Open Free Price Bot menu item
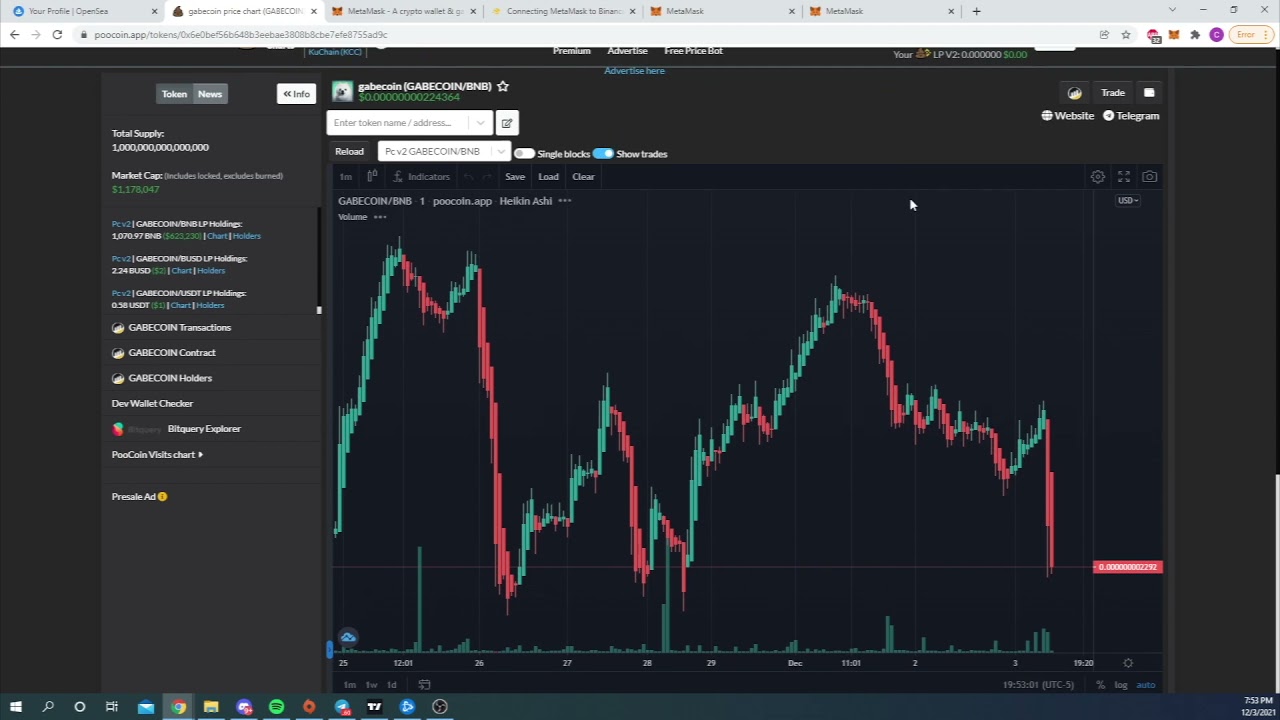This screenshot has height=720, width=1280. pyautogui.click(x=693, y=51)
